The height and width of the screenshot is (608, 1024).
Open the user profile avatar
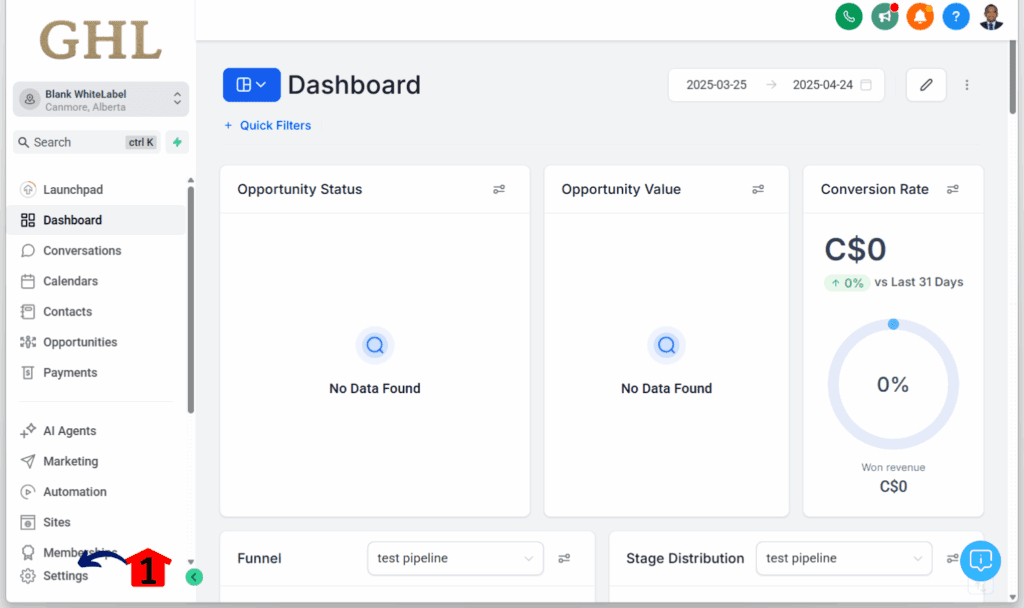point(991,16)
